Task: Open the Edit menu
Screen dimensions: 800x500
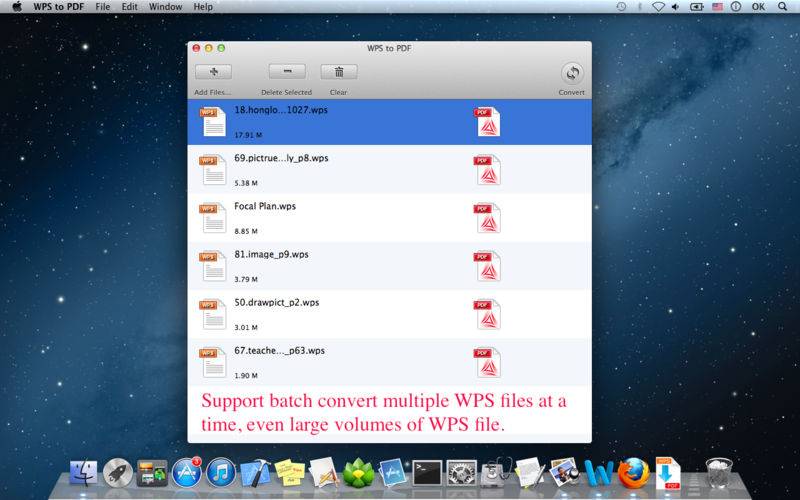Action: point(130,7)
